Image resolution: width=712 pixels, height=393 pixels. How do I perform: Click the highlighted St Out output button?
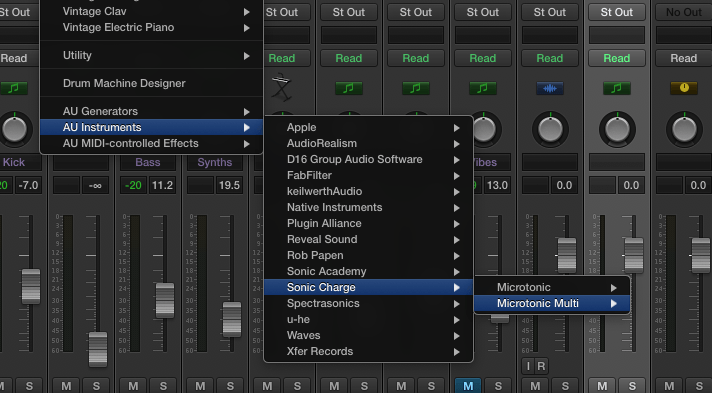617,12
